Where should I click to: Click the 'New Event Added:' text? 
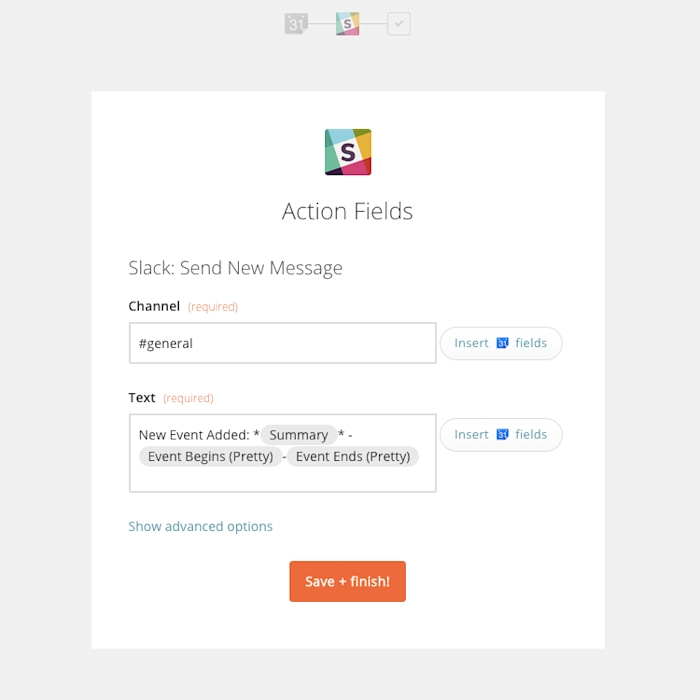pos(193,435)
